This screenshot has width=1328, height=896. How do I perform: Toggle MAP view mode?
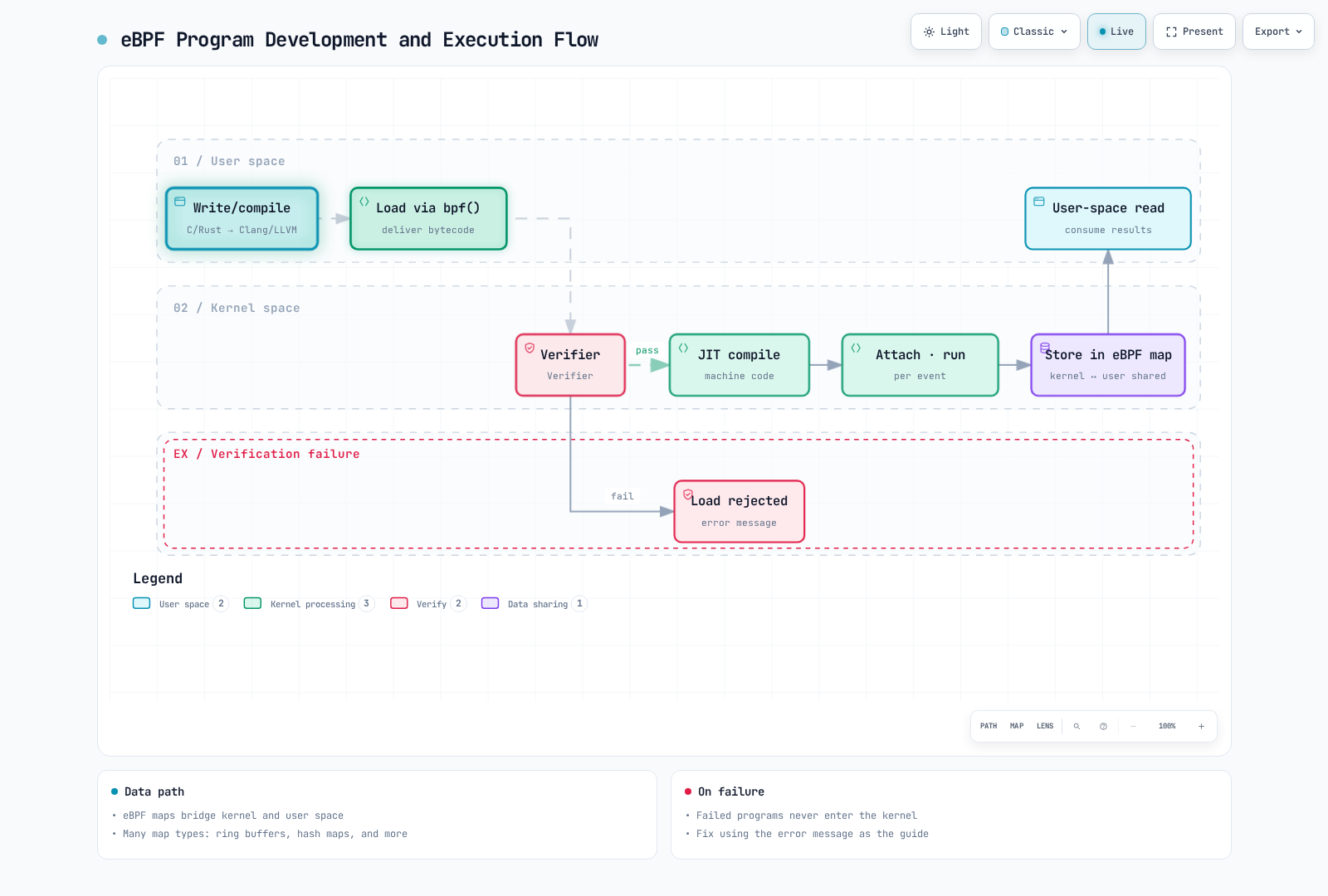coord(1017,726)
